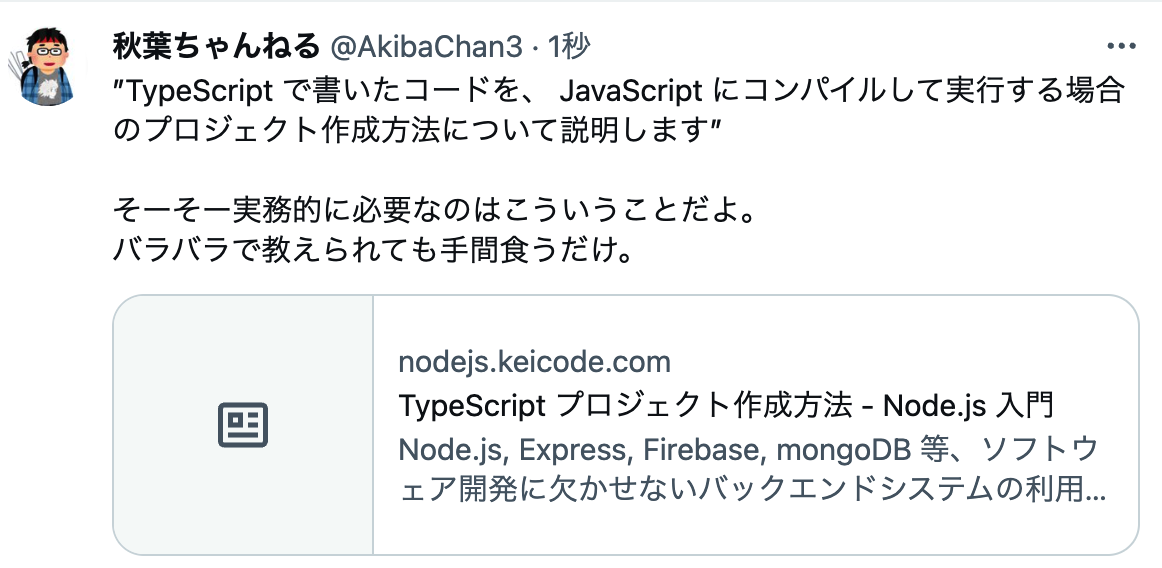Viewport: 1162px width, 568px height.
Task: Click the card description starting with Node.js, Express
Action: tap(750, 450)
